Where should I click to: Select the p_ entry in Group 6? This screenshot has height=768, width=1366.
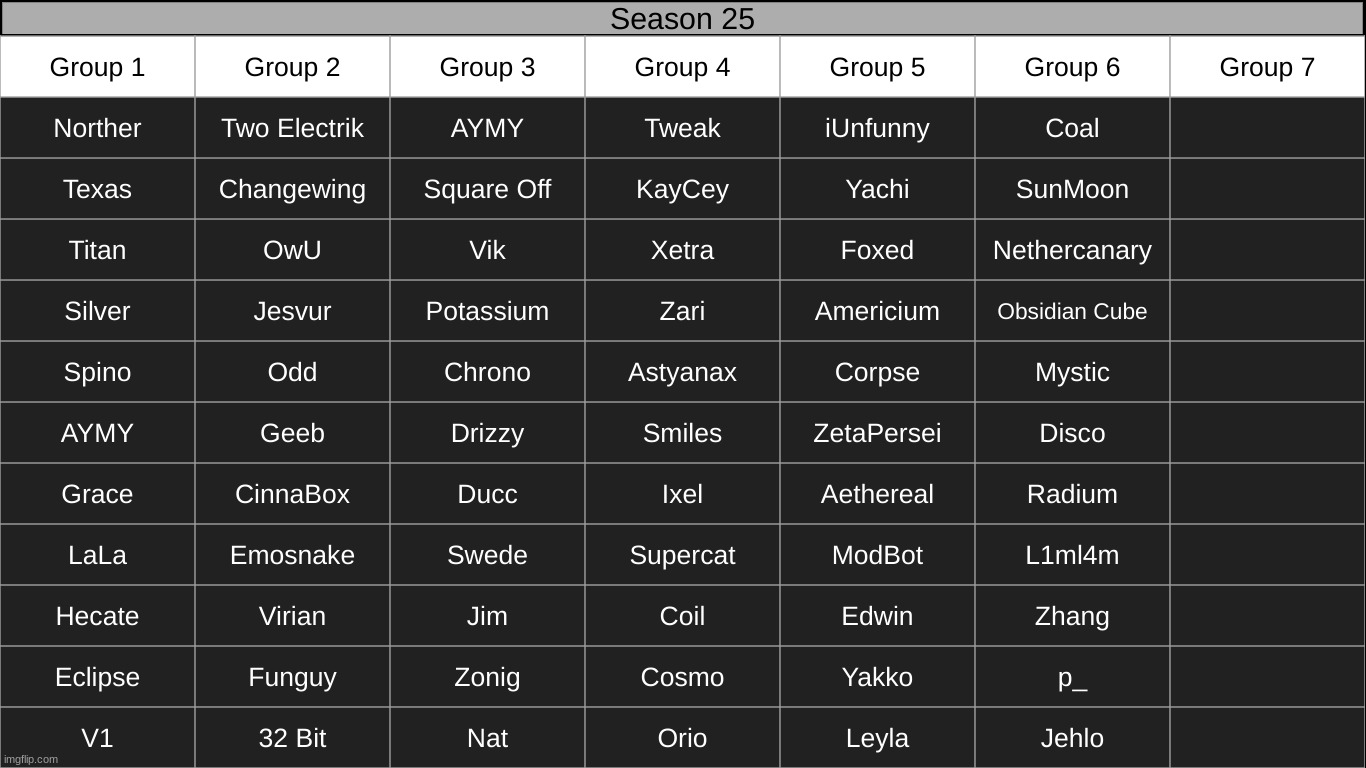(x=1072, y=677)
